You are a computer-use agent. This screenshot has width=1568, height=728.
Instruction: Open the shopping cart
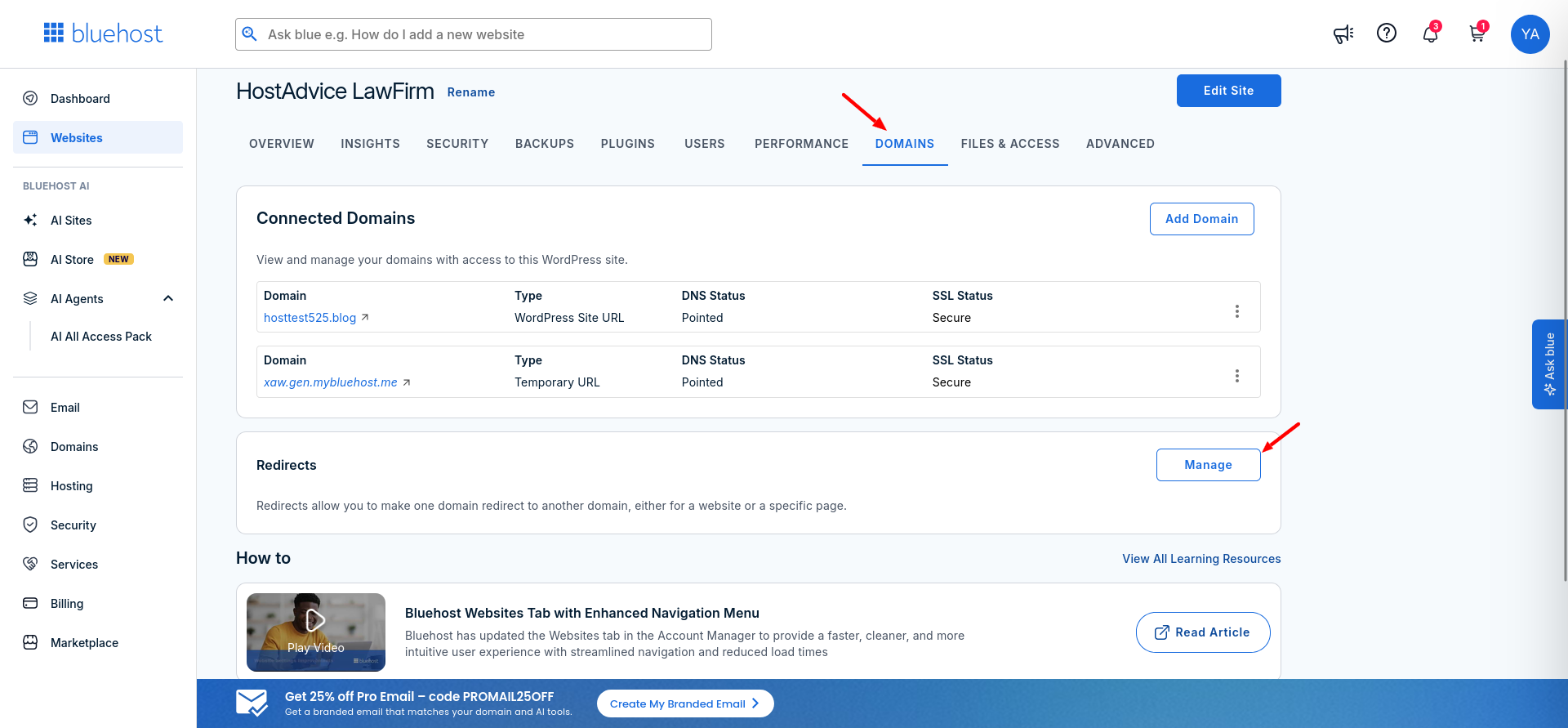[x=1477, y=33]
